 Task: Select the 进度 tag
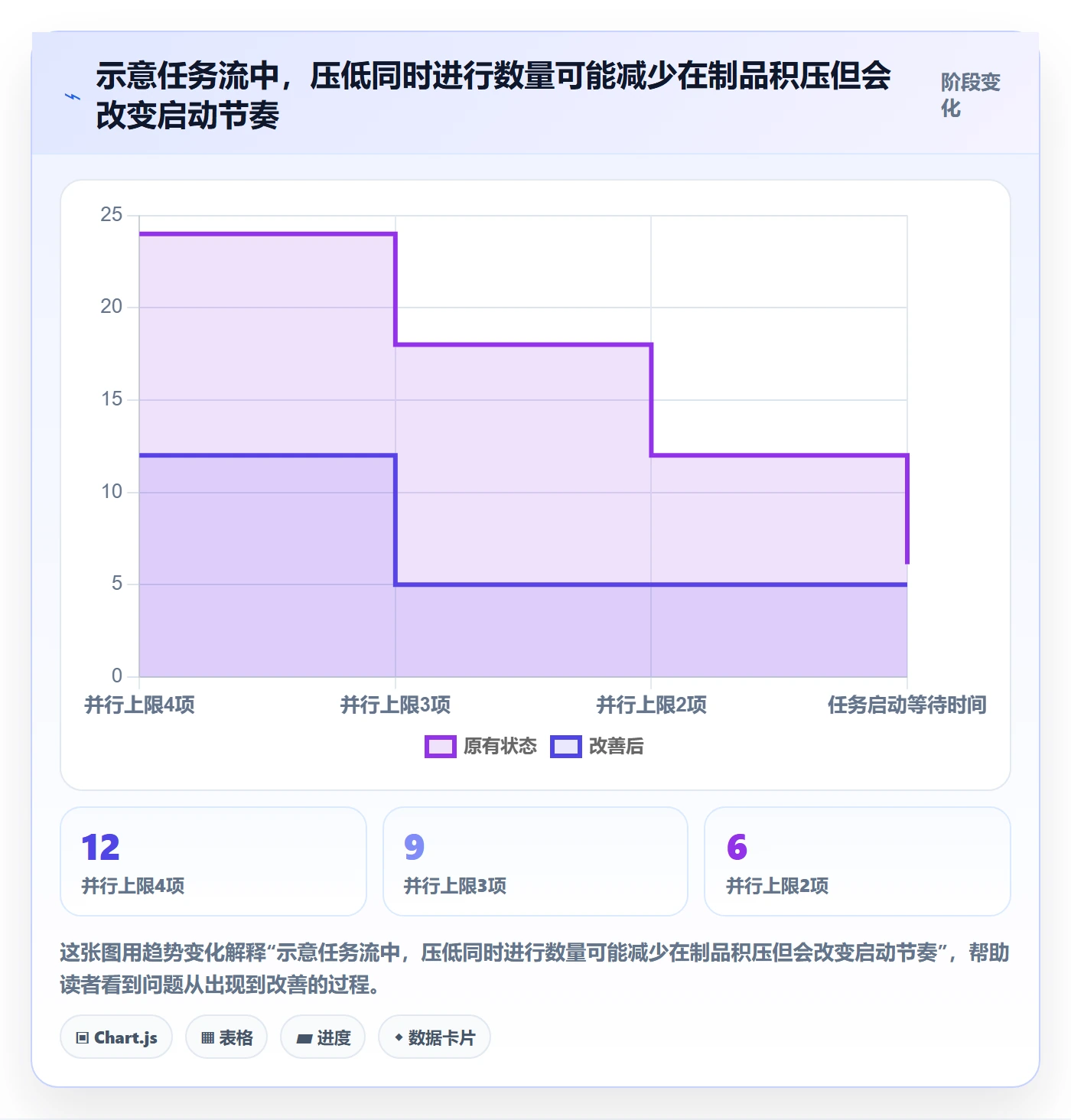[323, 1037]
